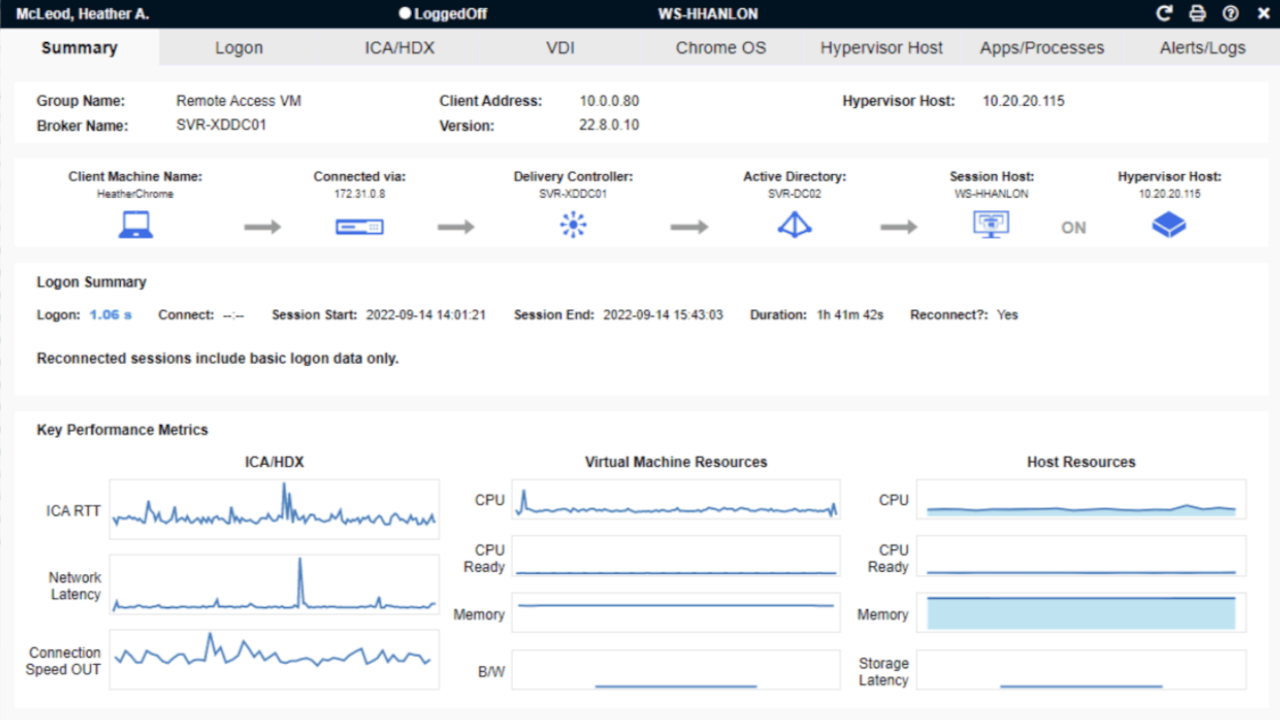Open the SVR-XDDC01 Delivery Controller icon

572,226
